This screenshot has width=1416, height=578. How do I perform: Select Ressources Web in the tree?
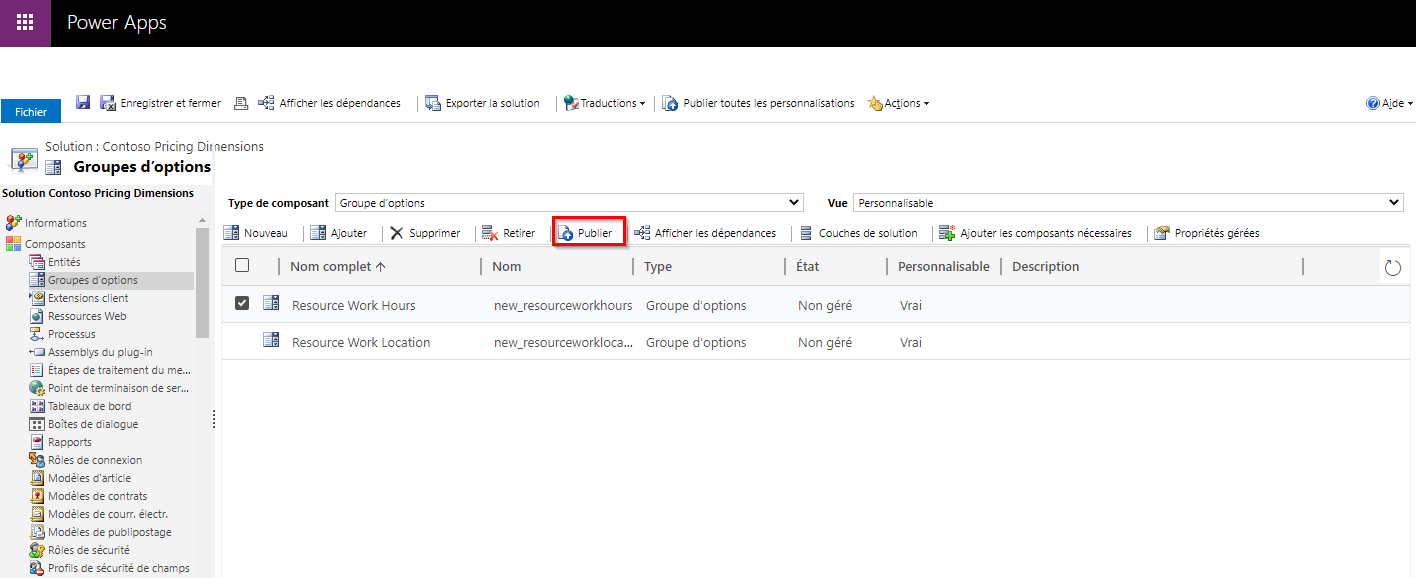point(87,316)
